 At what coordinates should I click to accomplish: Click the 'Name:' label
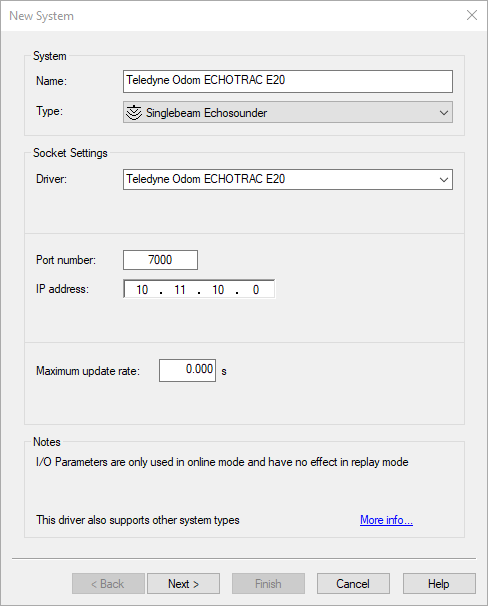click(x=51, y=81)
